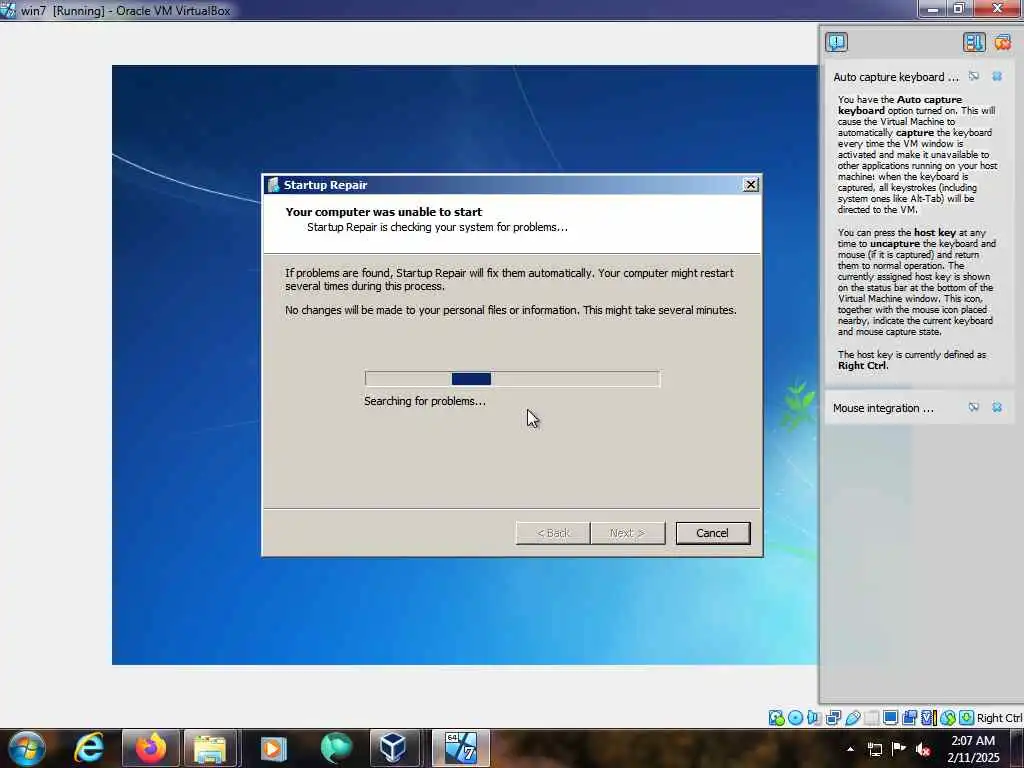The height and width of the screenshot is (768, 1024).
Task: Click forbid icon on Auto capture keyboard notification
Action: click(974, 76)
